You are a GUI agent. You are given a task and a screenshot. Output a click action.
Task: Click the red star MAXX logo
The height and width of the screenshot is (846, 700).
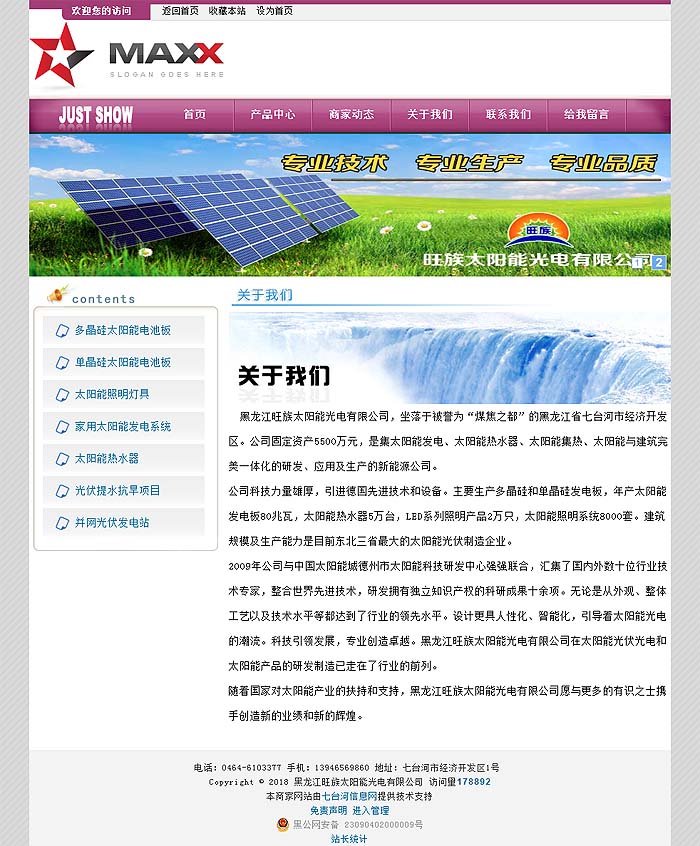(x=127, y=56)
